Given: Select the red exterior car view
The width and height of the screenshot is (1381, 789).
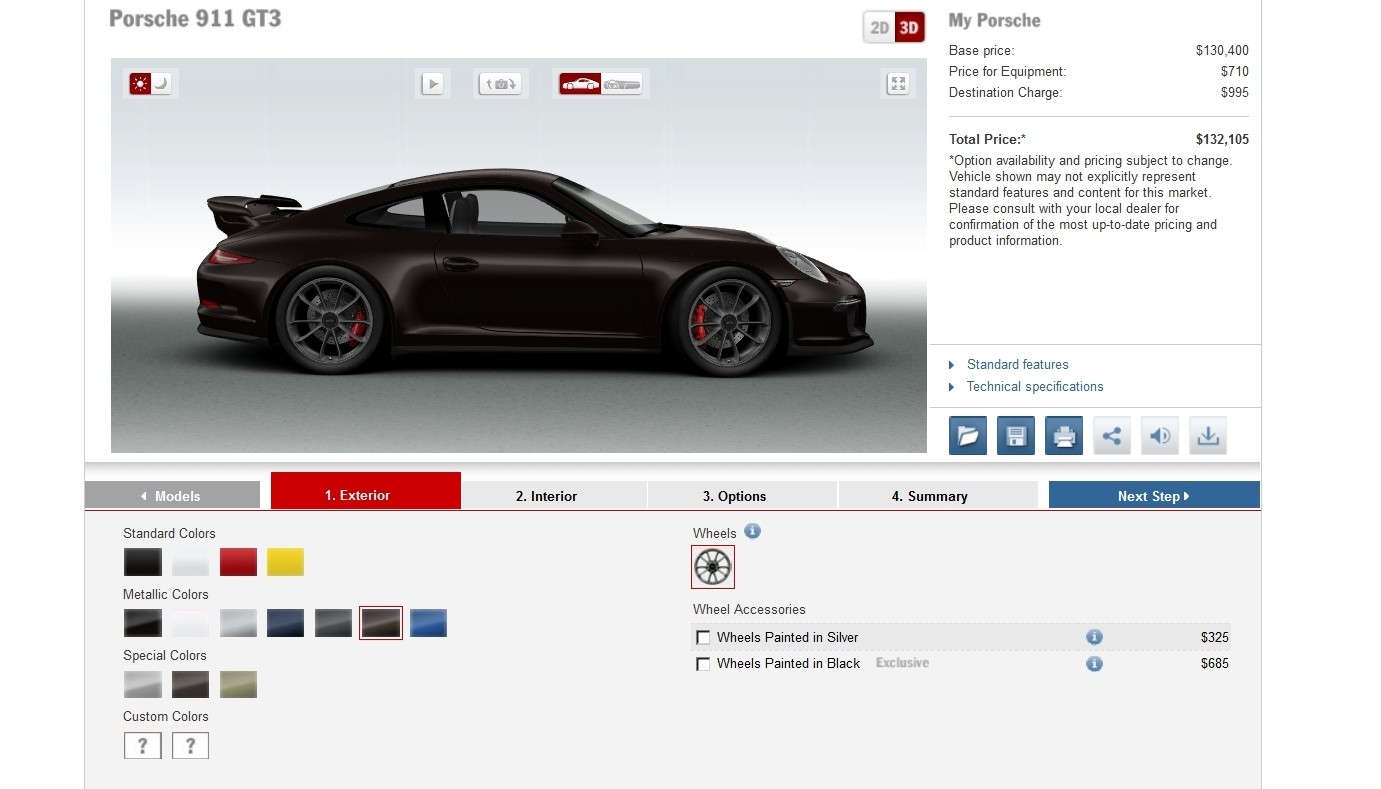Looking at the screenshot, I should (x=580, y=84).
